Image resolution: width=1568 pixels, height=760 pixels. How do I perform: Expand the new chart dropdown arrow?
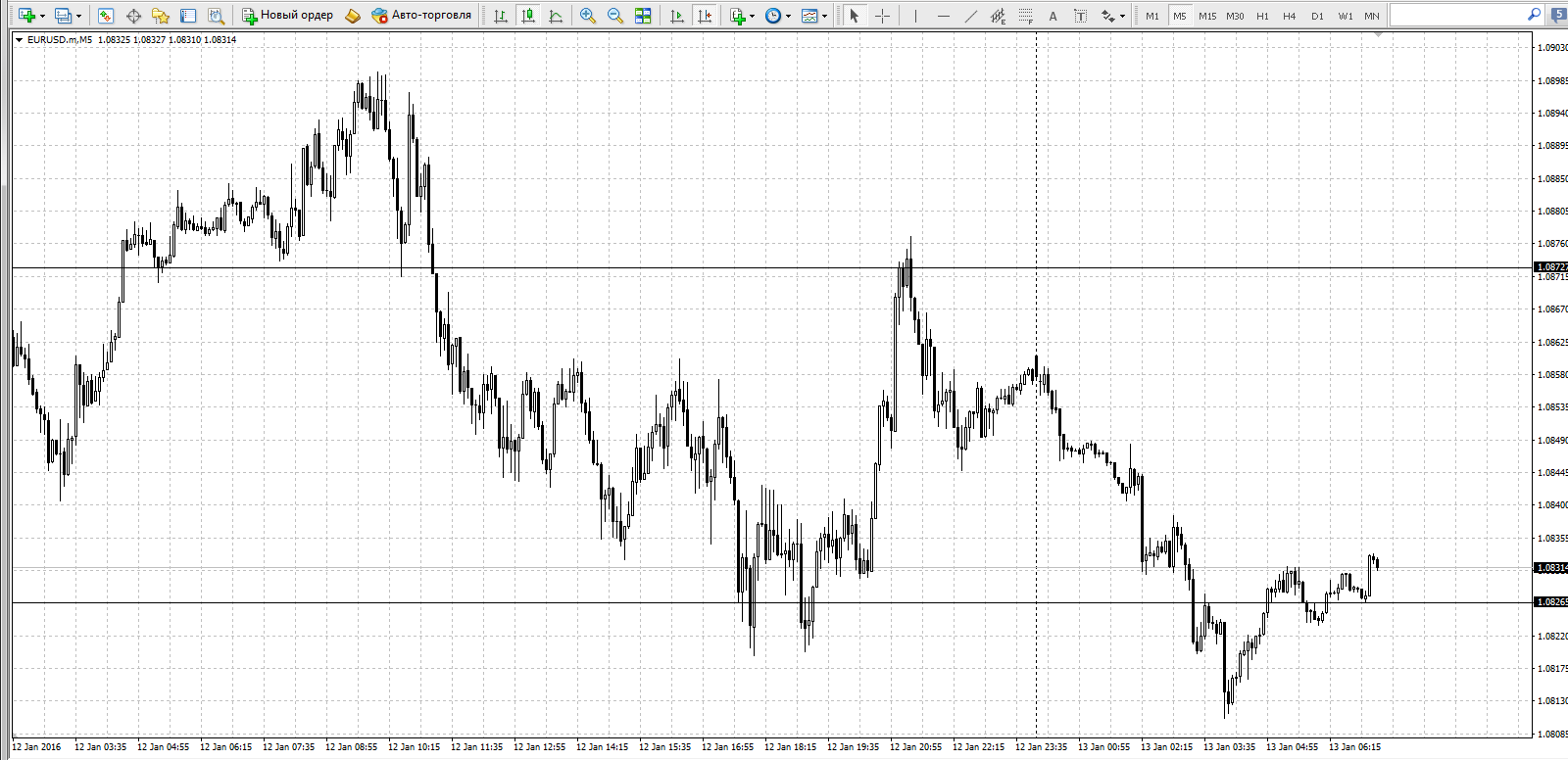click(42, 16)
